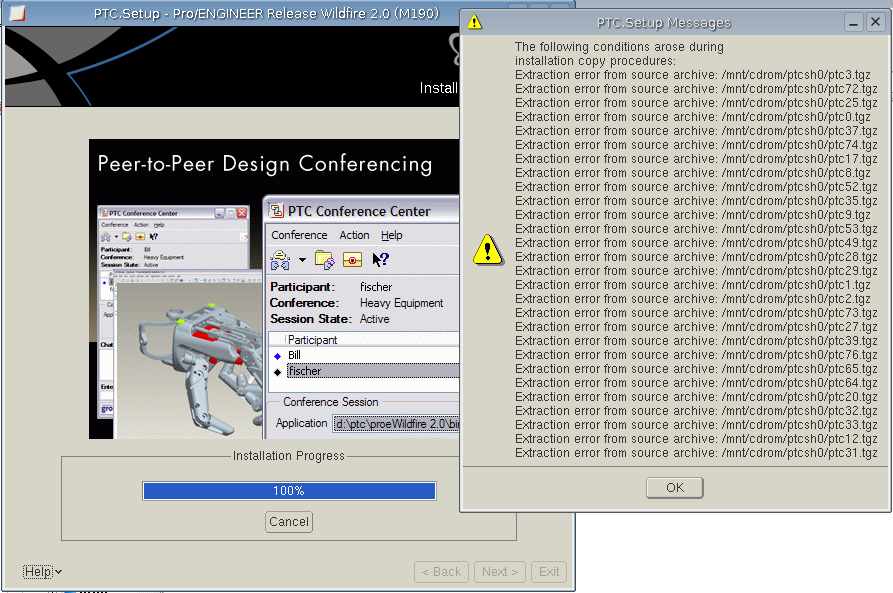Open the Help dropdown in setup window

point(42,571)
